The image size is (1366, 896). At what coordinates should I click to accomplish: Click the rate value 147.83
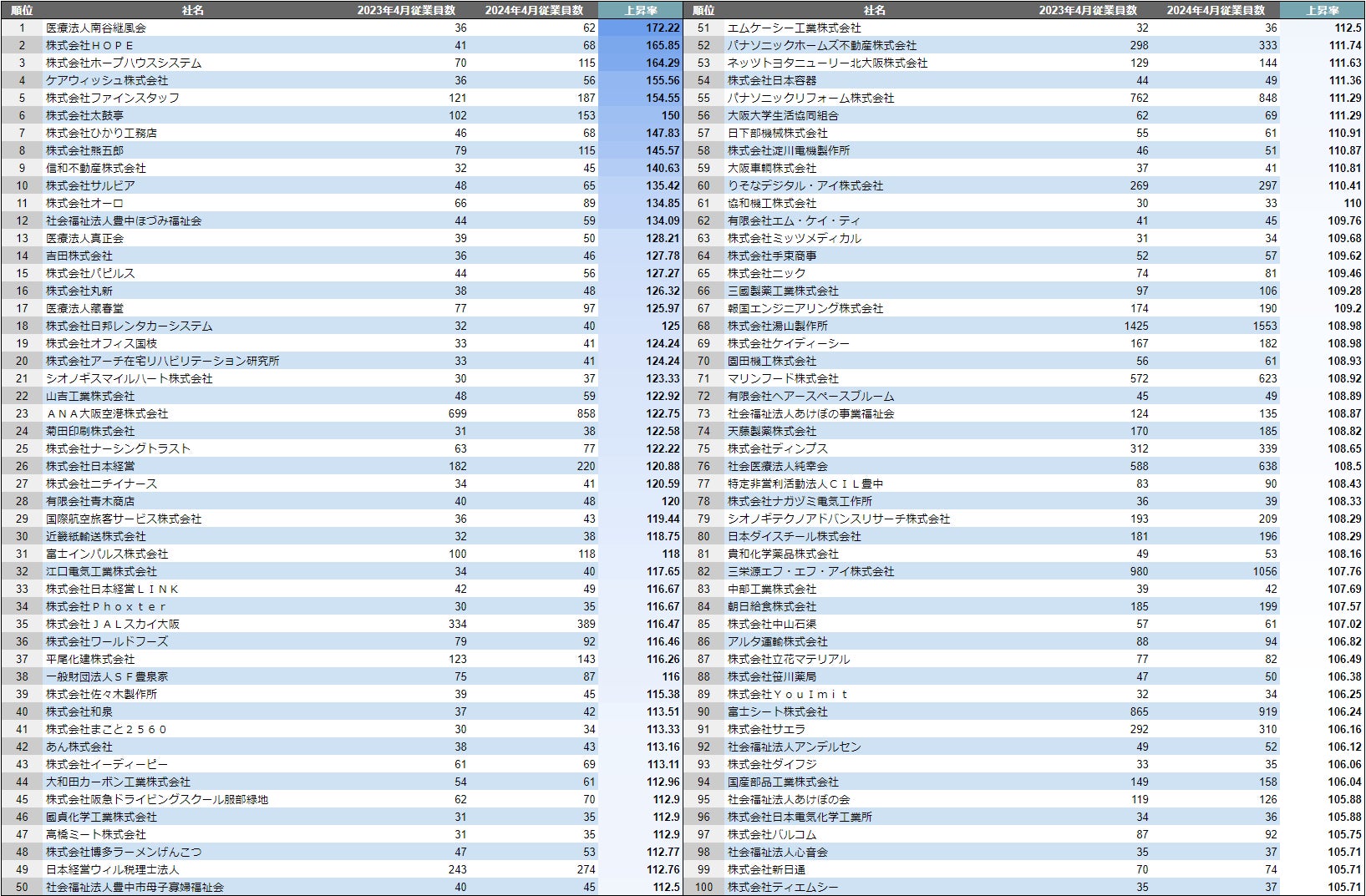click(663, 133)
